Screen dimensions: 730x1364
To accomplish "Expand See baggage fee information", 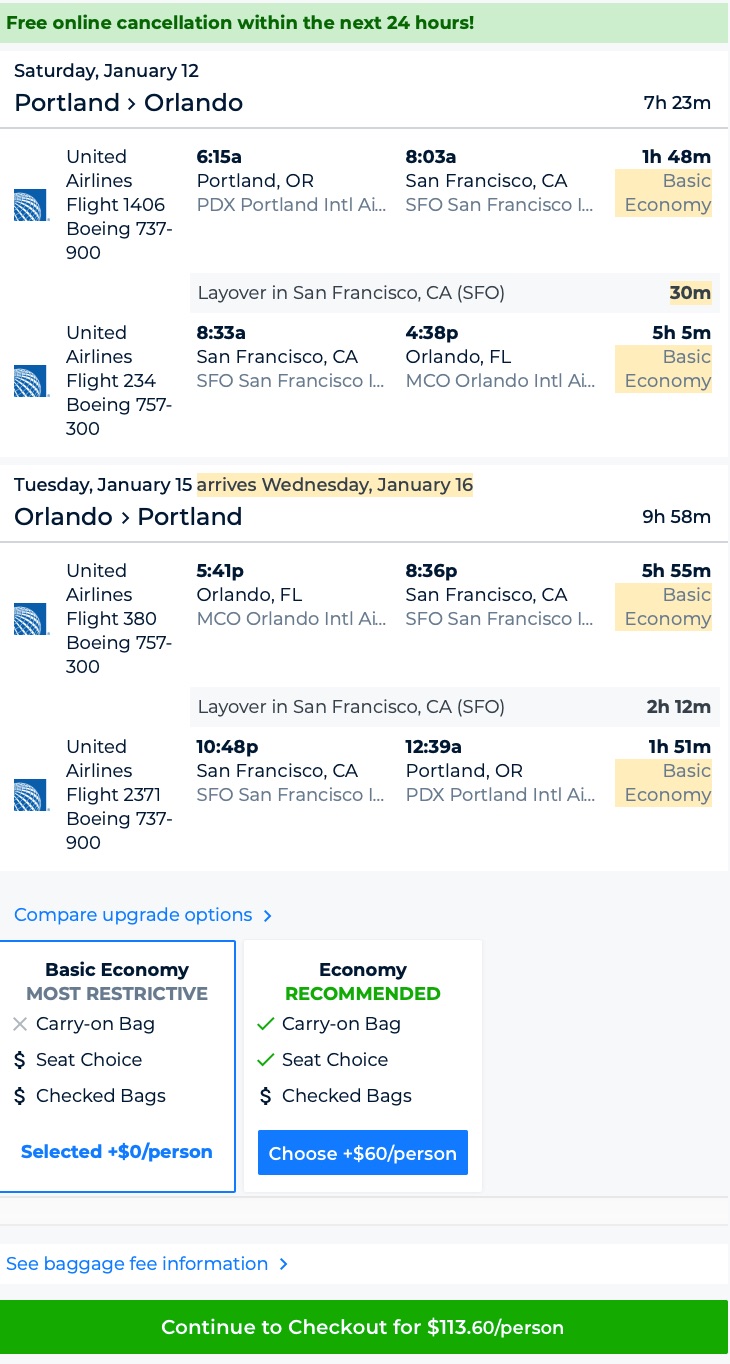I will [x=137, y=1264].
